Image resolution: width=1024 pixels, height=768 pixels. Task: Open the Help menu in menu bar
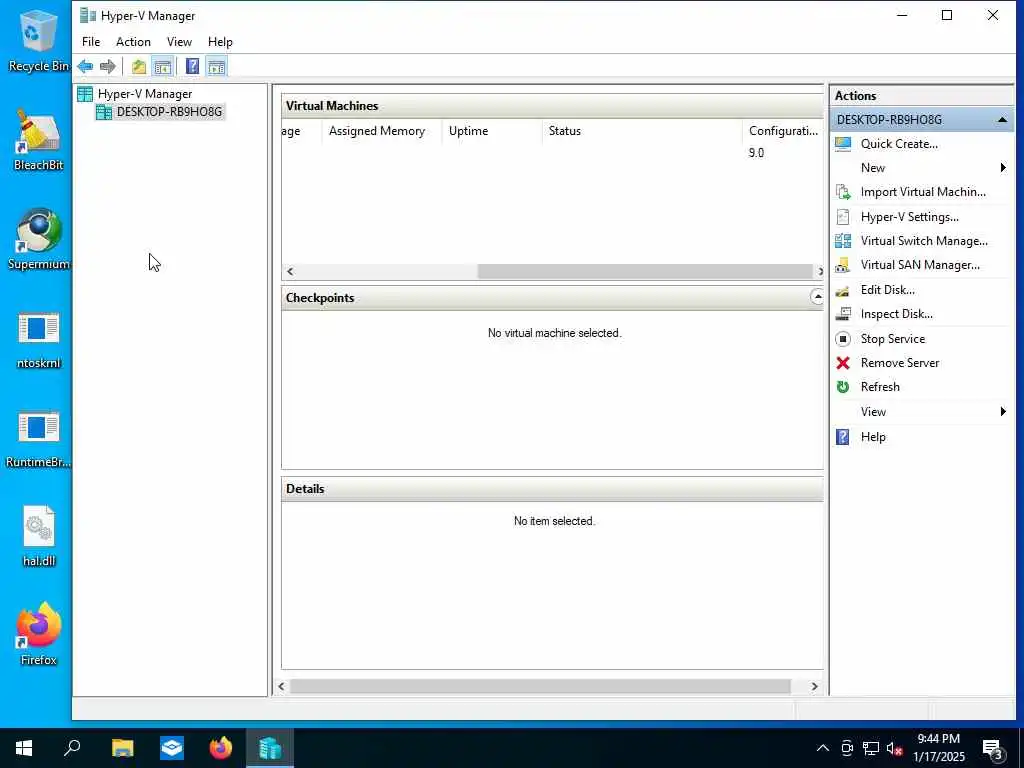click(220, 42)
